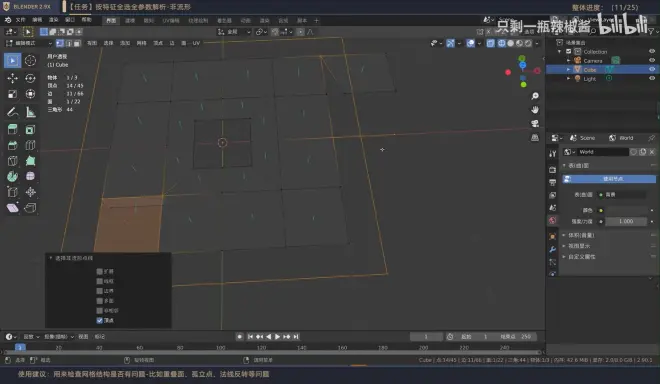The height and width of the screenshot is (384, 660).
Task: Open the Edit Mode dropdown
Action: coord(29,43)
